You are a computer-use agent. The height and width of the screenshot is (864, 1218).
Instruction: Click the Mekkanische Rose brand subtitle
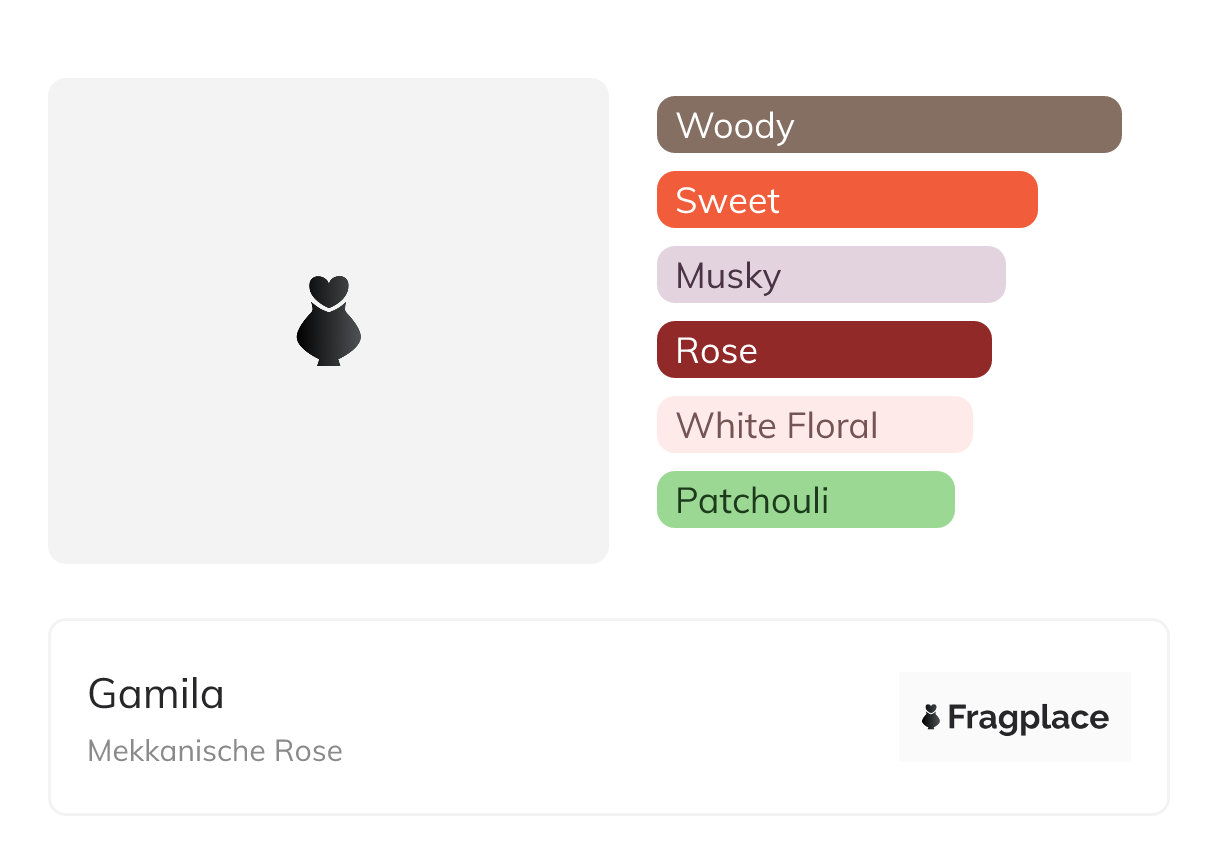215,751
